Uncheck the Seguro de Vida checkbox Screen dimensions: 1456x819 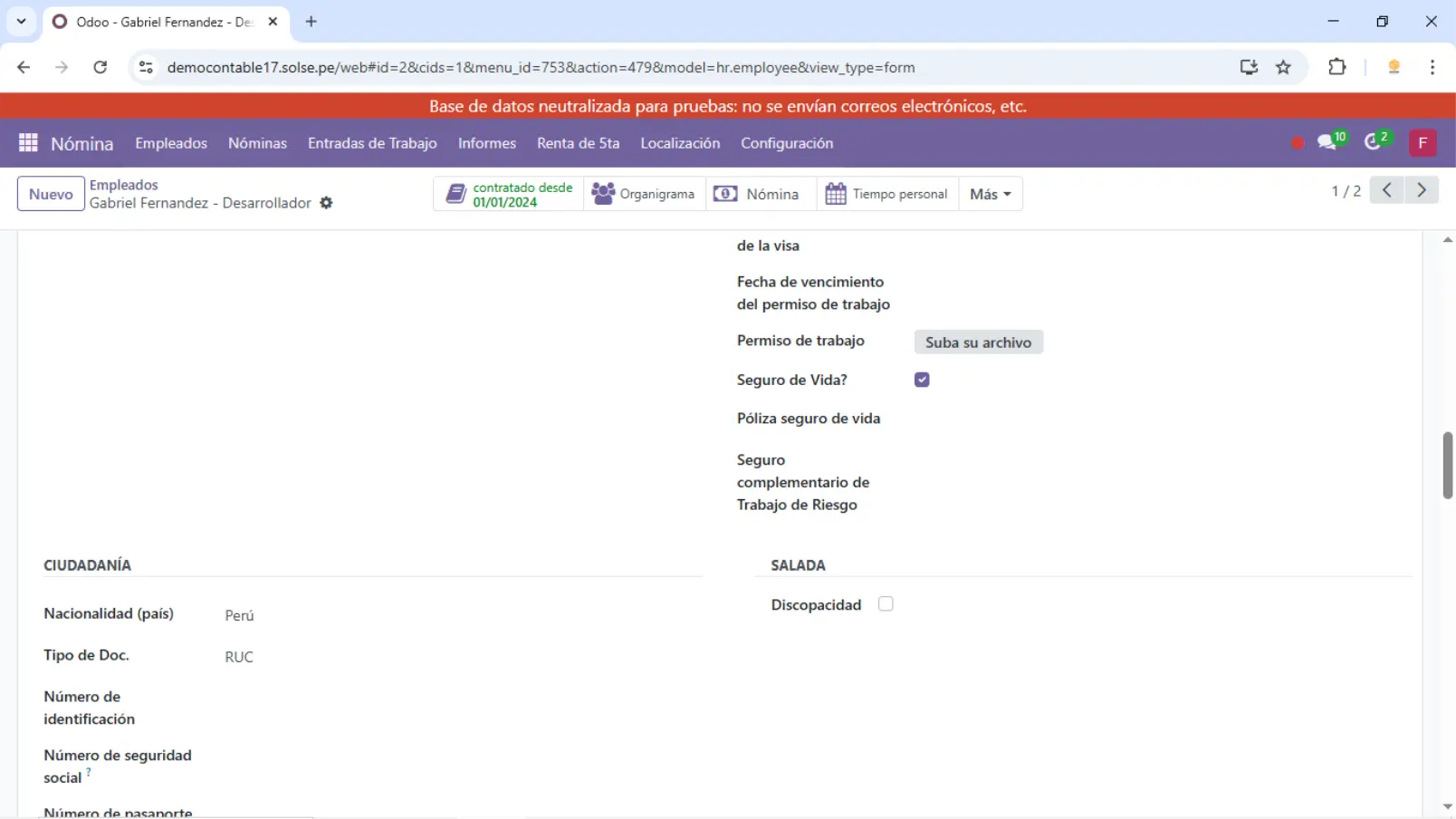click(922, 380)
